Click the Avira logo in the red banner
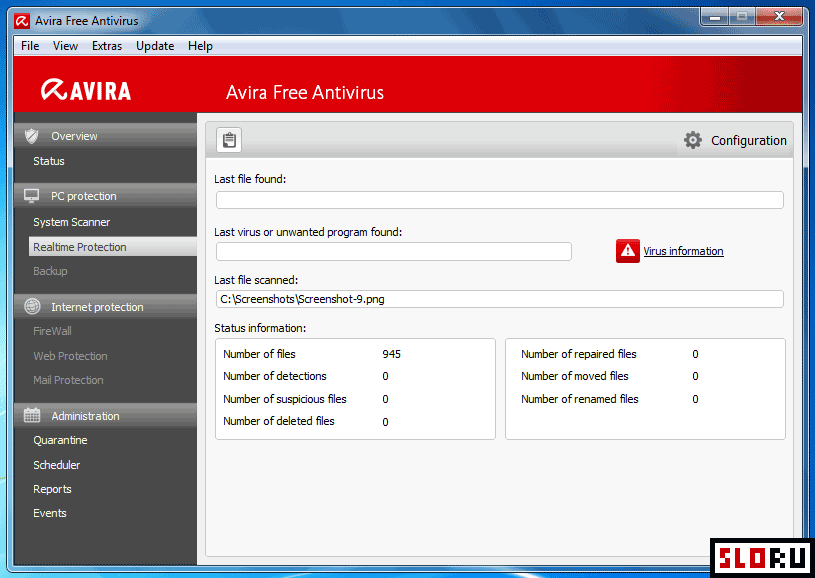815x578 pixels. (86, 90)
